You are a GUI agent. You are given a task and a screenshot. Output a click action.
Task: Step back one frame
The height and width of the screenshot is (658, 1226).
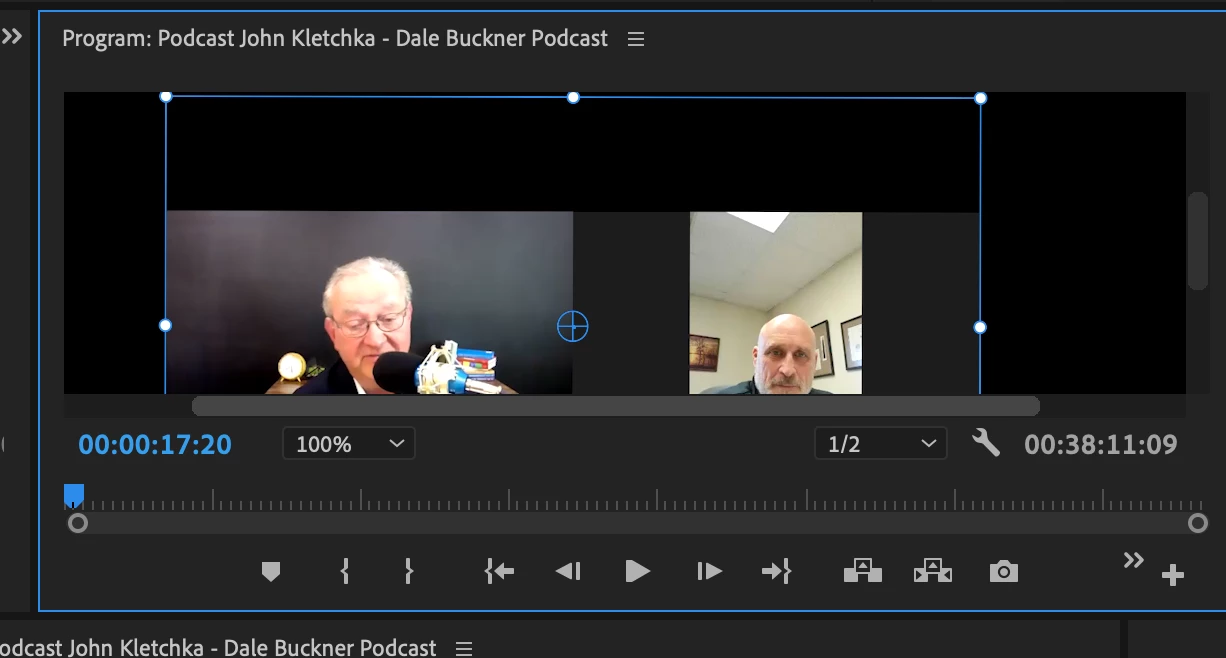[568, 571]
